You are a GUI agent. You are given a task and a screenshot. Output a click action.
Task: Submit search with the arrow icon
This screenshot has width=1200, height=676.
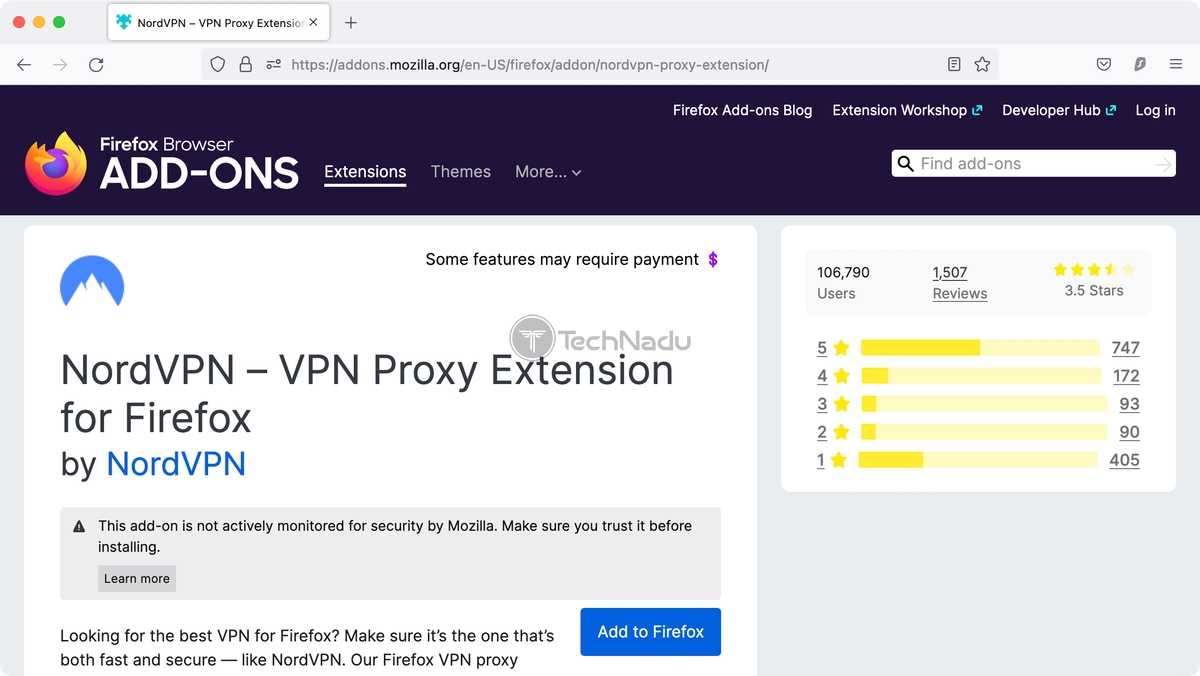1163,164
